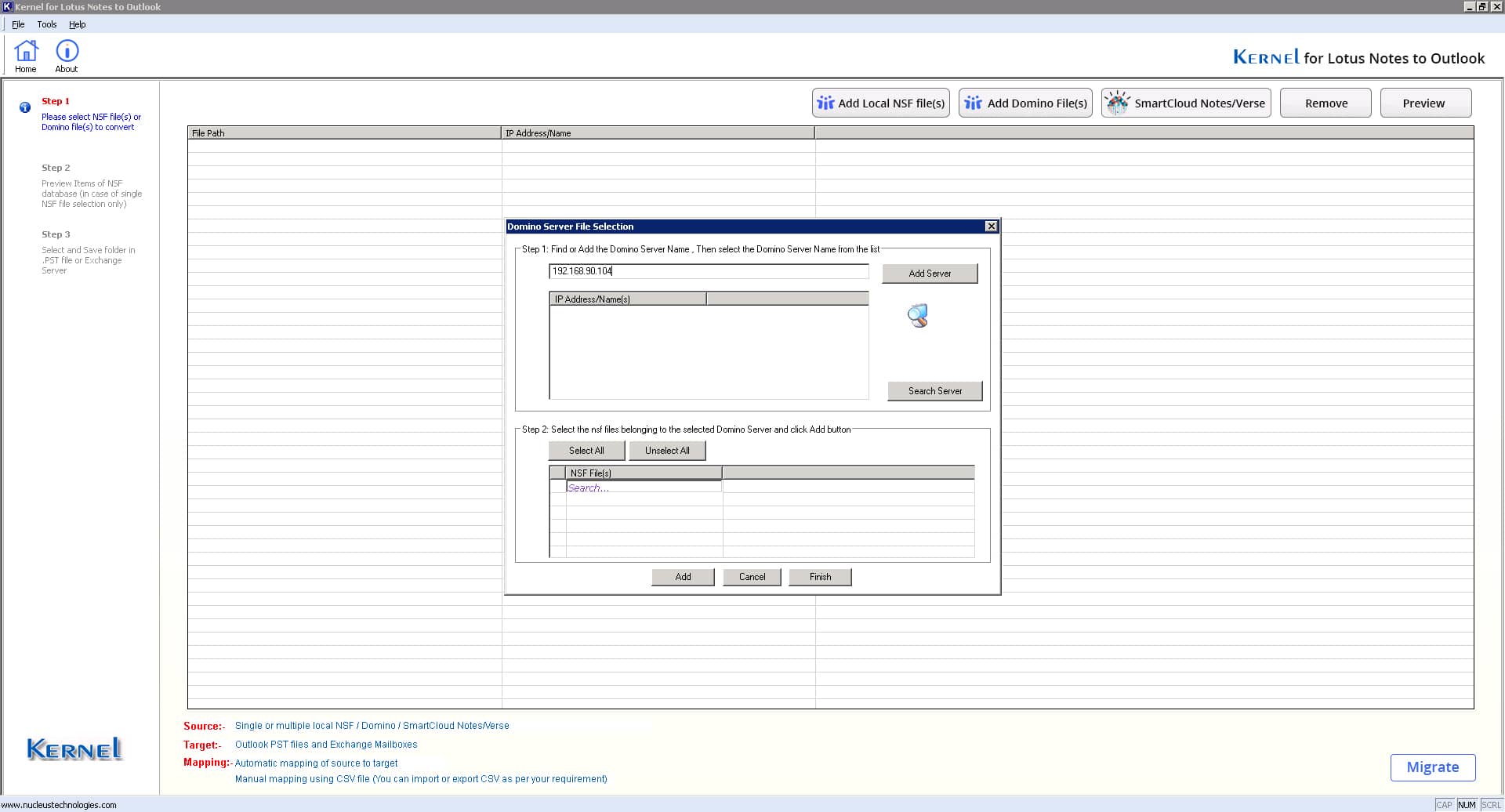Click the File Path column header
Screen dimensions: 1505x812
click(344, 133)
